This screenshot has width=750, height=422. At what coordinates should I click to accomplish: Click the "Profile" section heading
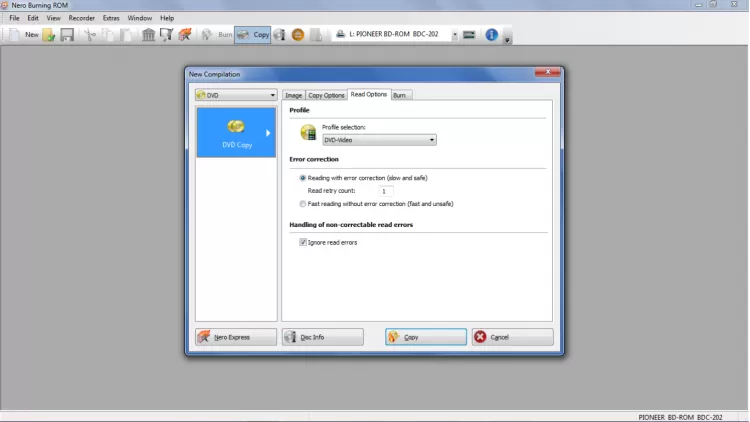[299, 110]
